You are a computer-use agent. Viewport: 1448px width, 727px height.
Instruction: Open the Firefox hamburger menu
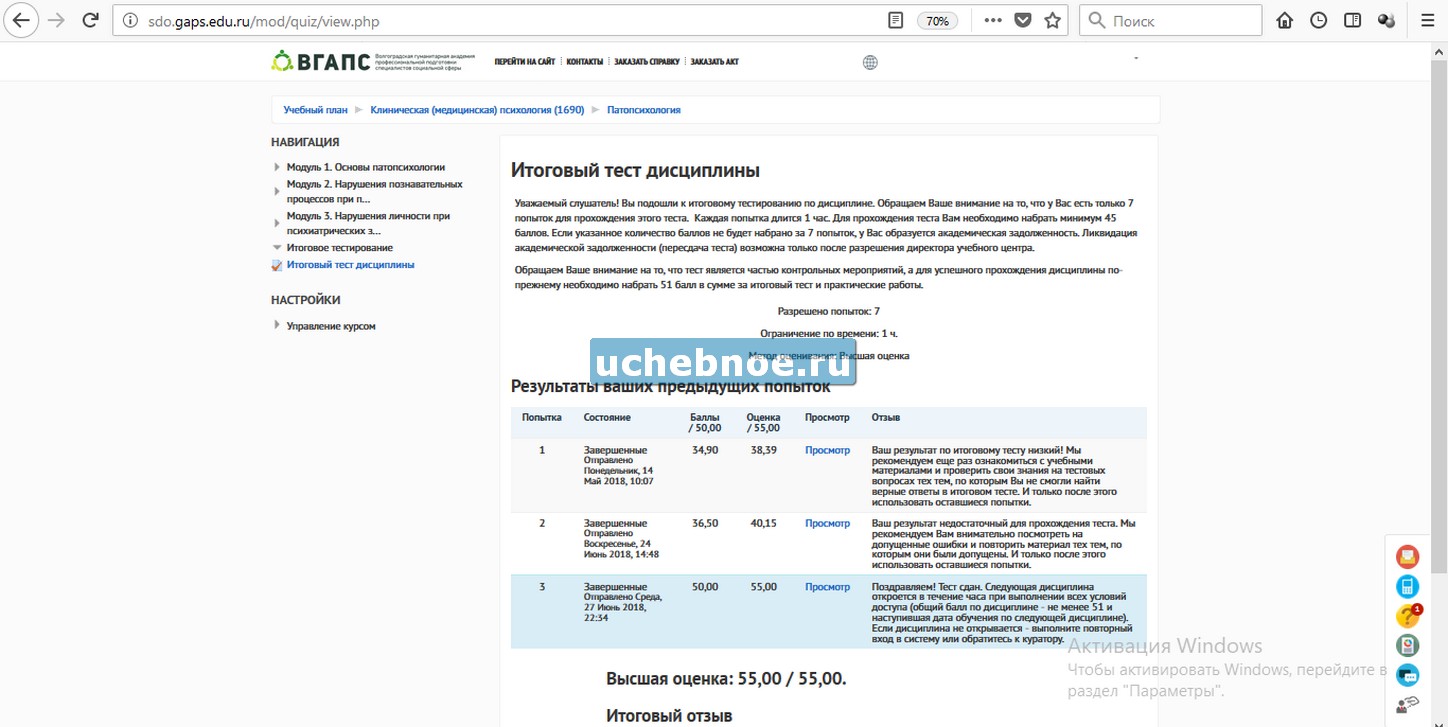[1428, 20]
